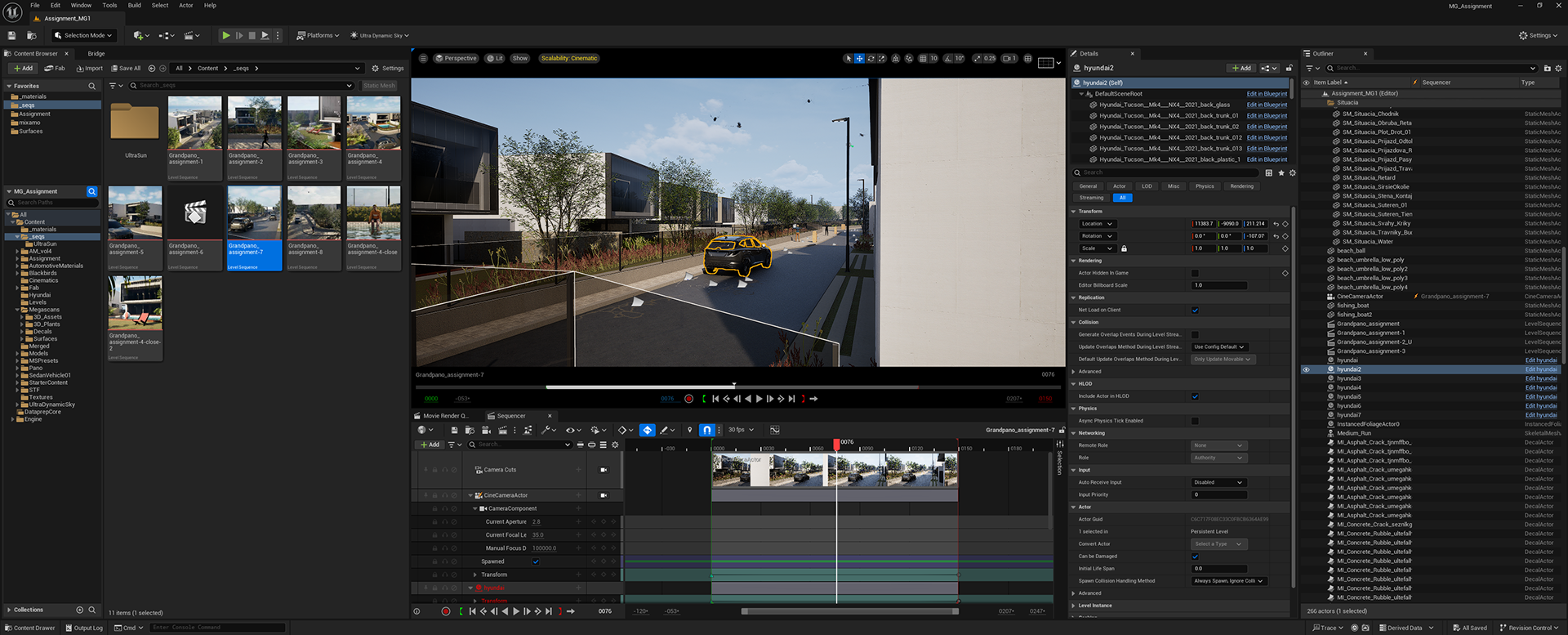The image size is (1568, 635).
Task: Open the Selection Mode dropdown
Action: point(83,35)
